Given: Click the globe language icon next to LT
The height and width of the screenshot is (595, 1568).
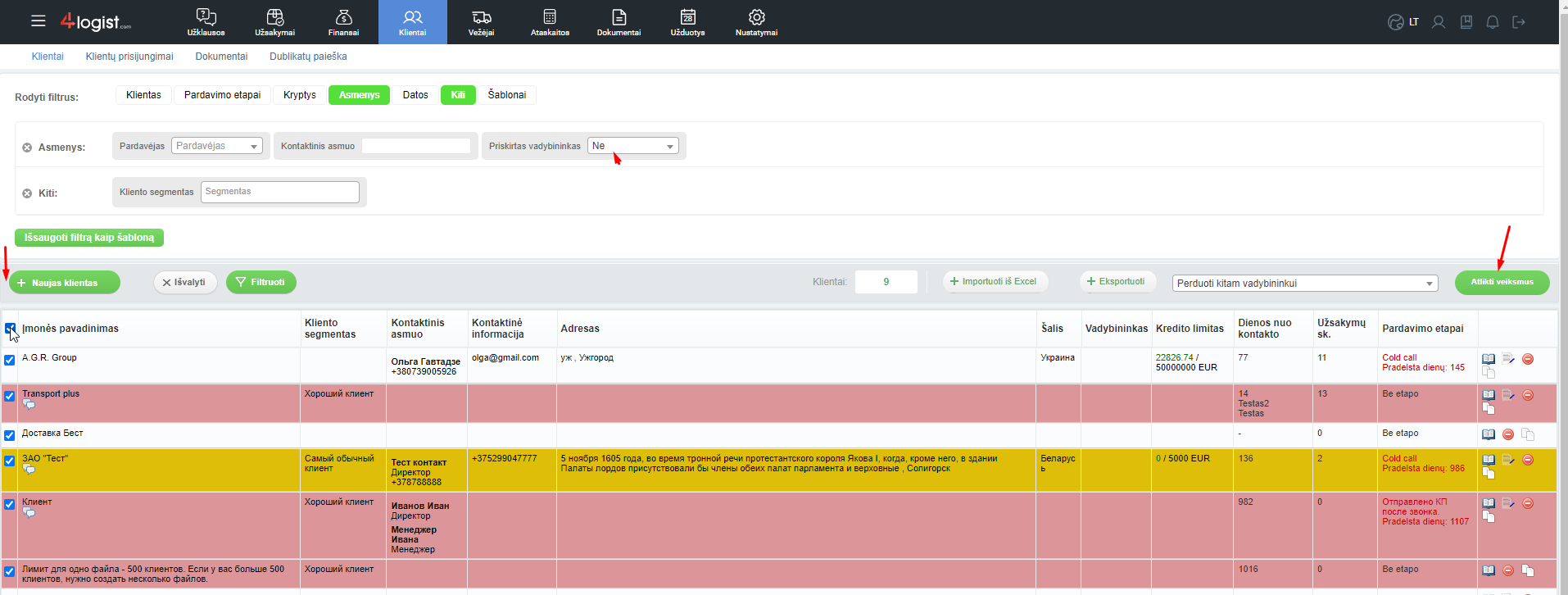Looking at the screenshot, I should coord(1396,22).
